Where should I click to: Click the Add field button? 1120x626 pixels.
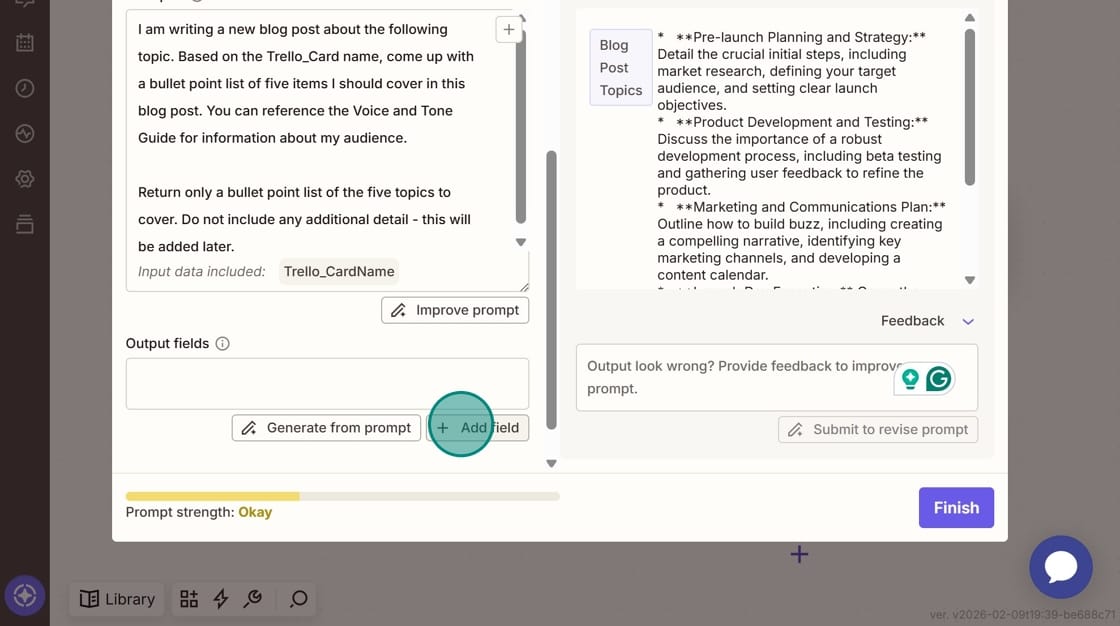click(480, 427)
